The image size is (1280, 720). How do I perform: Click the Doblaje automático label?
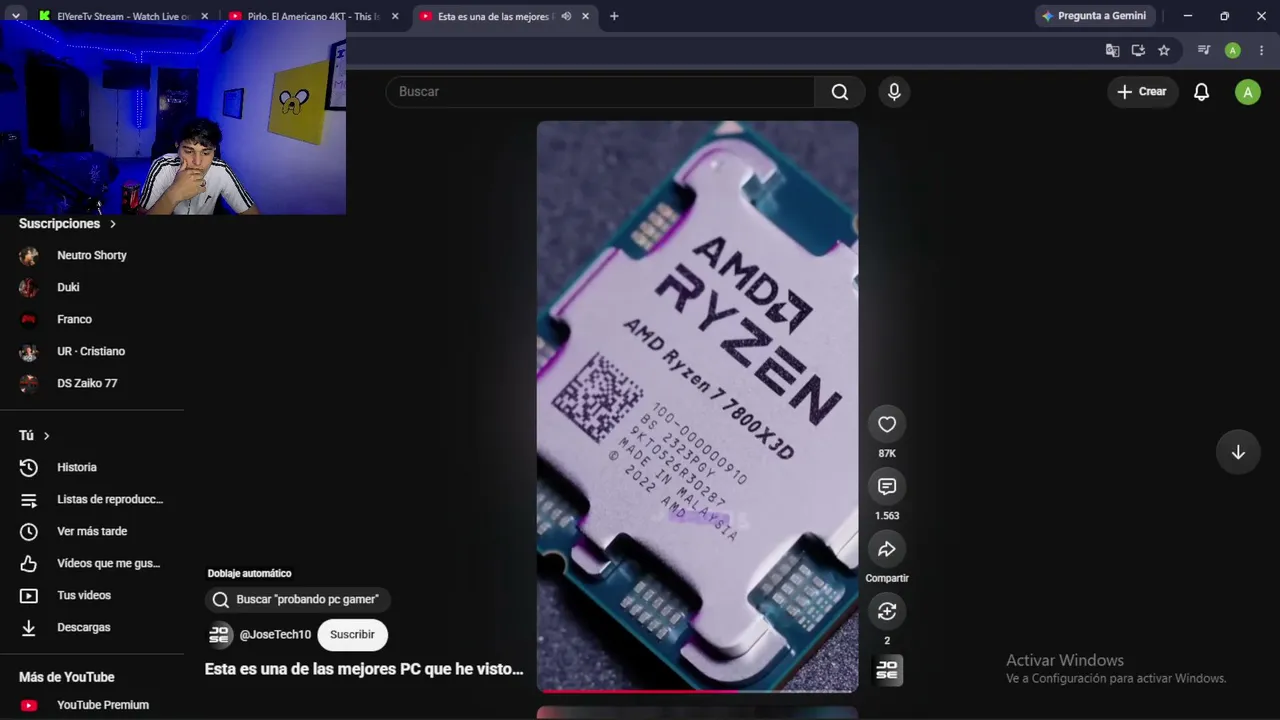[249, 573]
